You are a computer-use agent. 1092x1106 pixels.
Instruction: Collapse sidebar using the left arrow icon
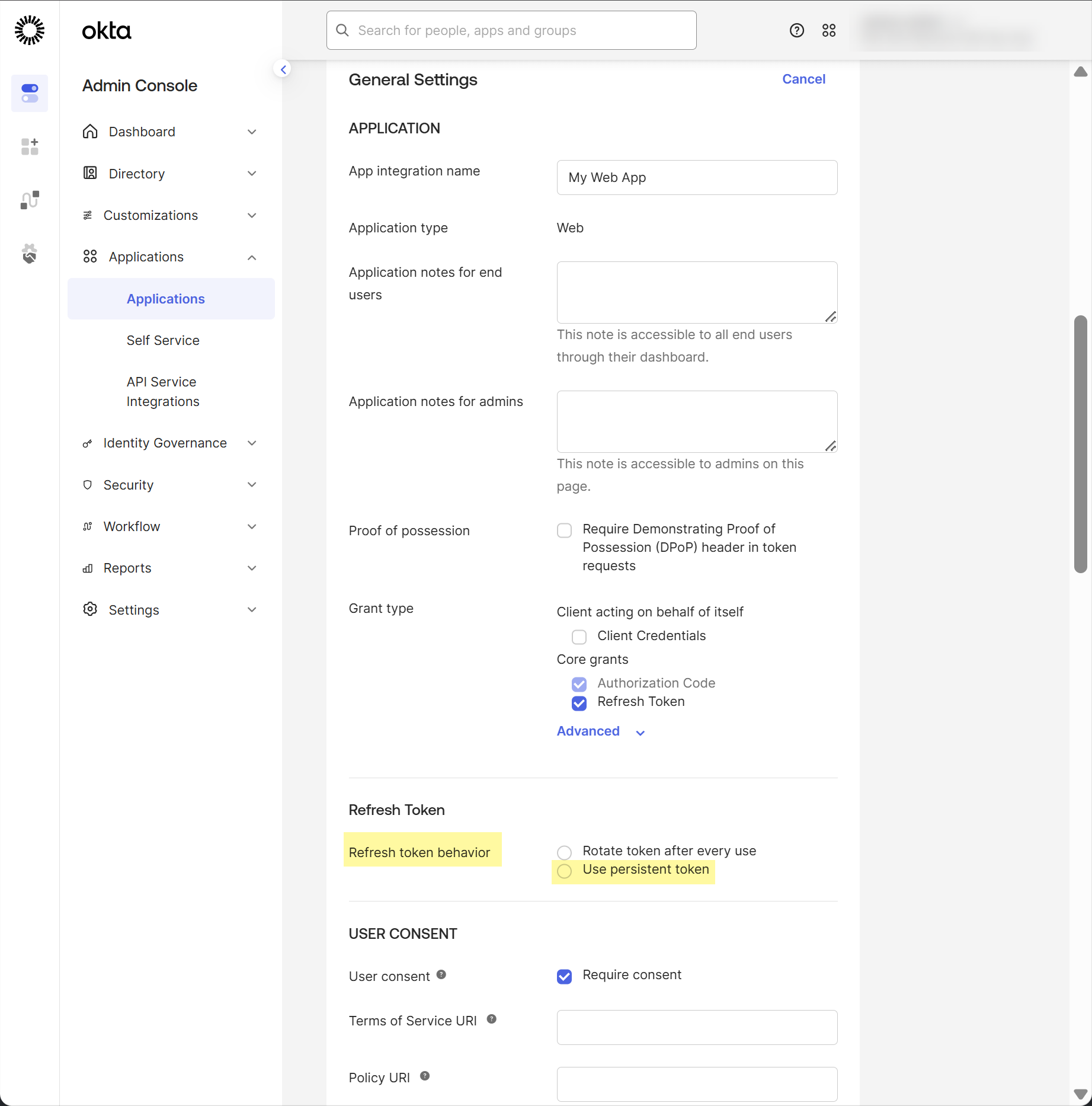tap(283, 69)
